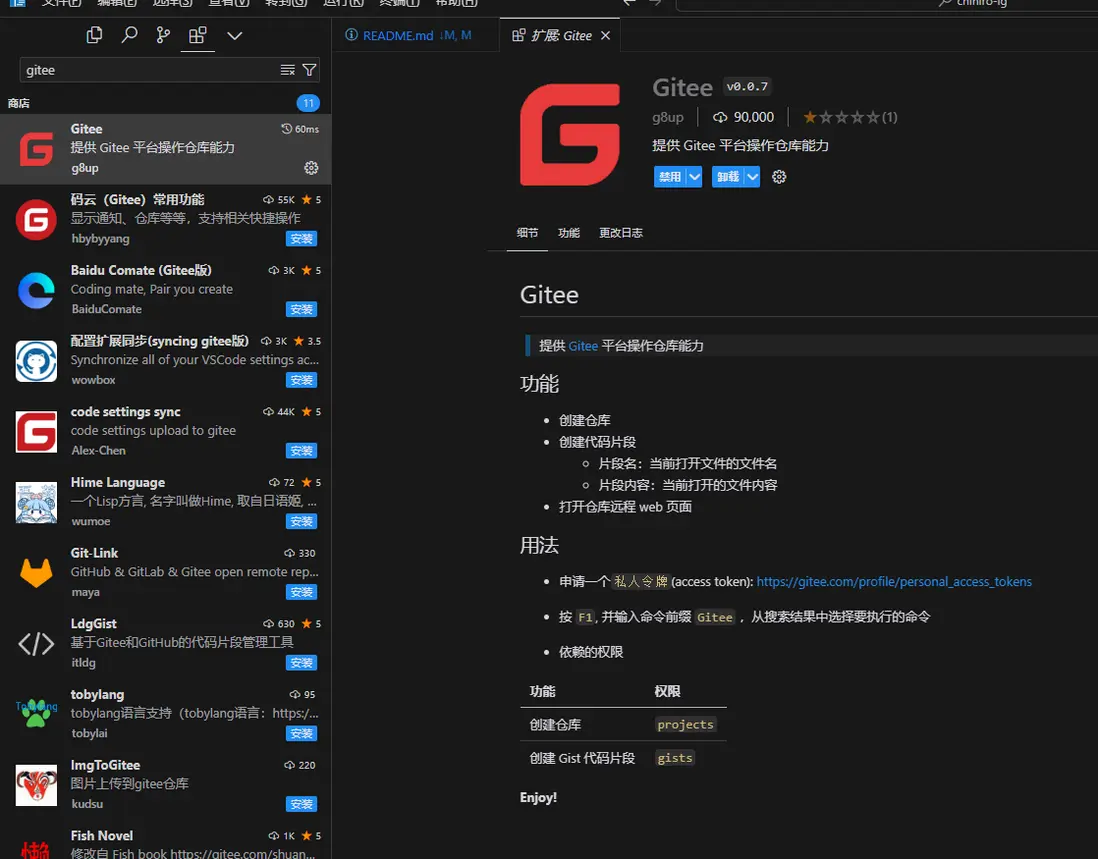Open the personal_access_tokens link
The height and width of the screenshot is (859, 1098).
pos(894,582)
